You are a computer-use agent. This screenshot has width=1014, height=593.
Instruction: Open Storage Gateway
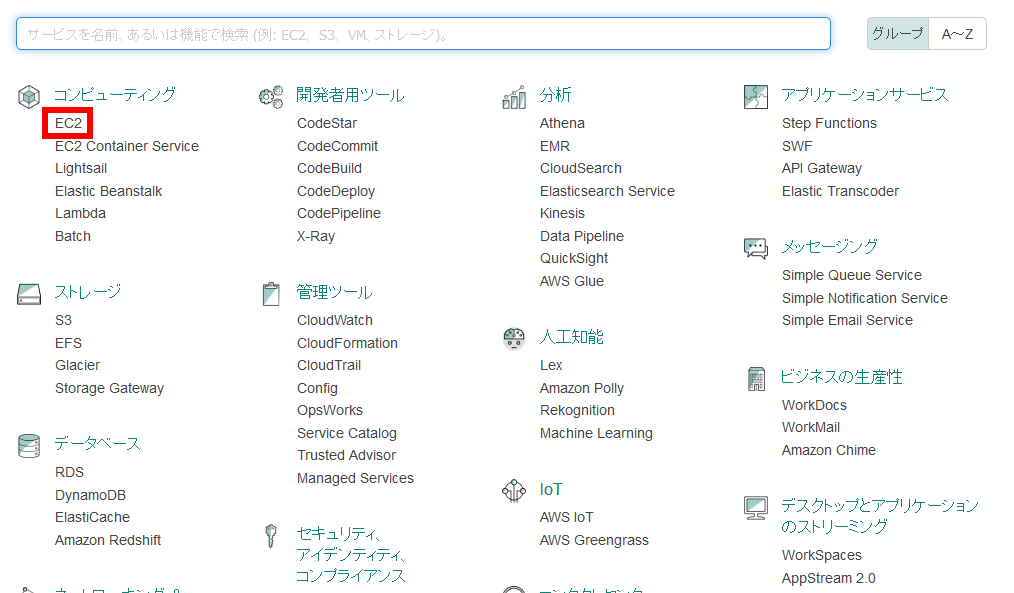109,388
